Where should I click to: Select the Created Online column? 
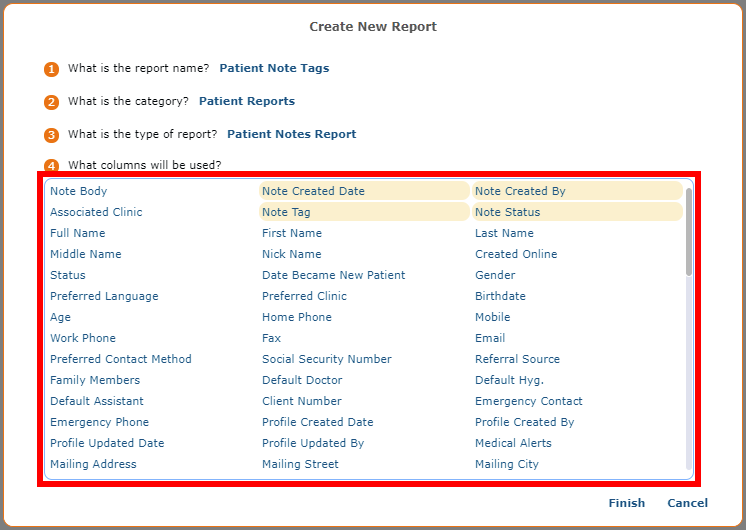[x=516, y=254]
